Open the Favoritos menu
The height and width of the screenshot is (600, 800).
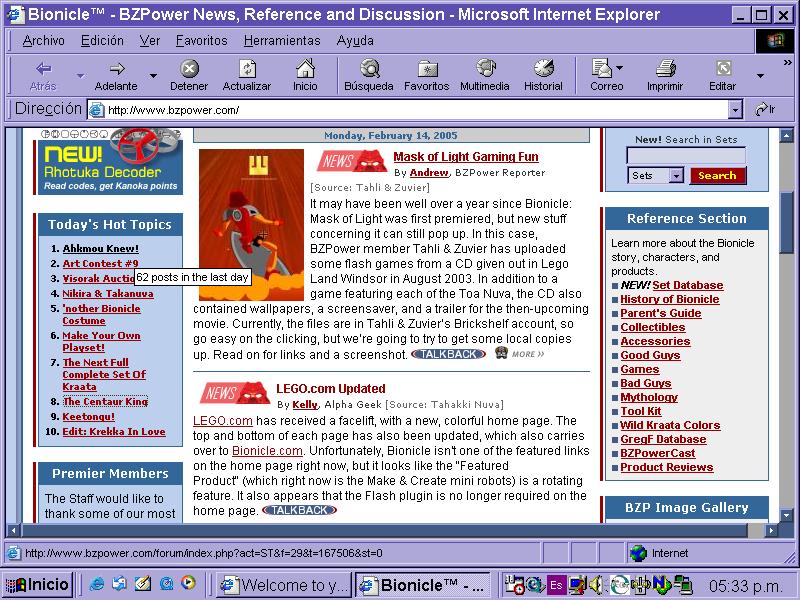pyautogui.click(x=202, y=40)
